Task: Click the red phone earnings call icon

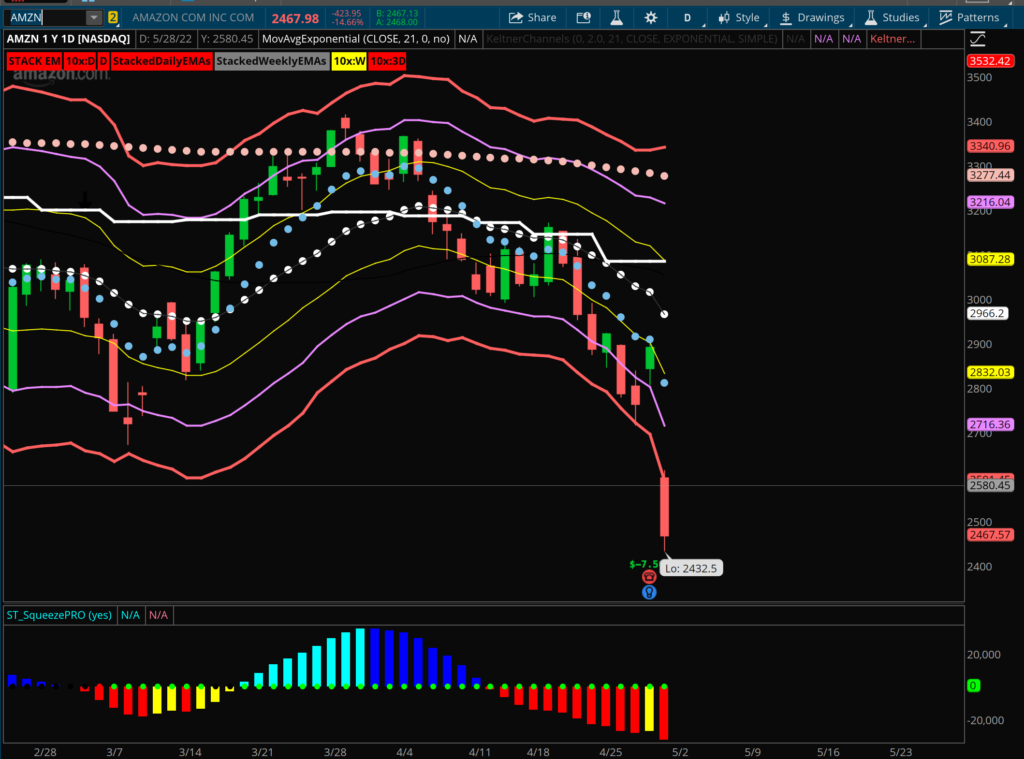Action: (648, 577)
